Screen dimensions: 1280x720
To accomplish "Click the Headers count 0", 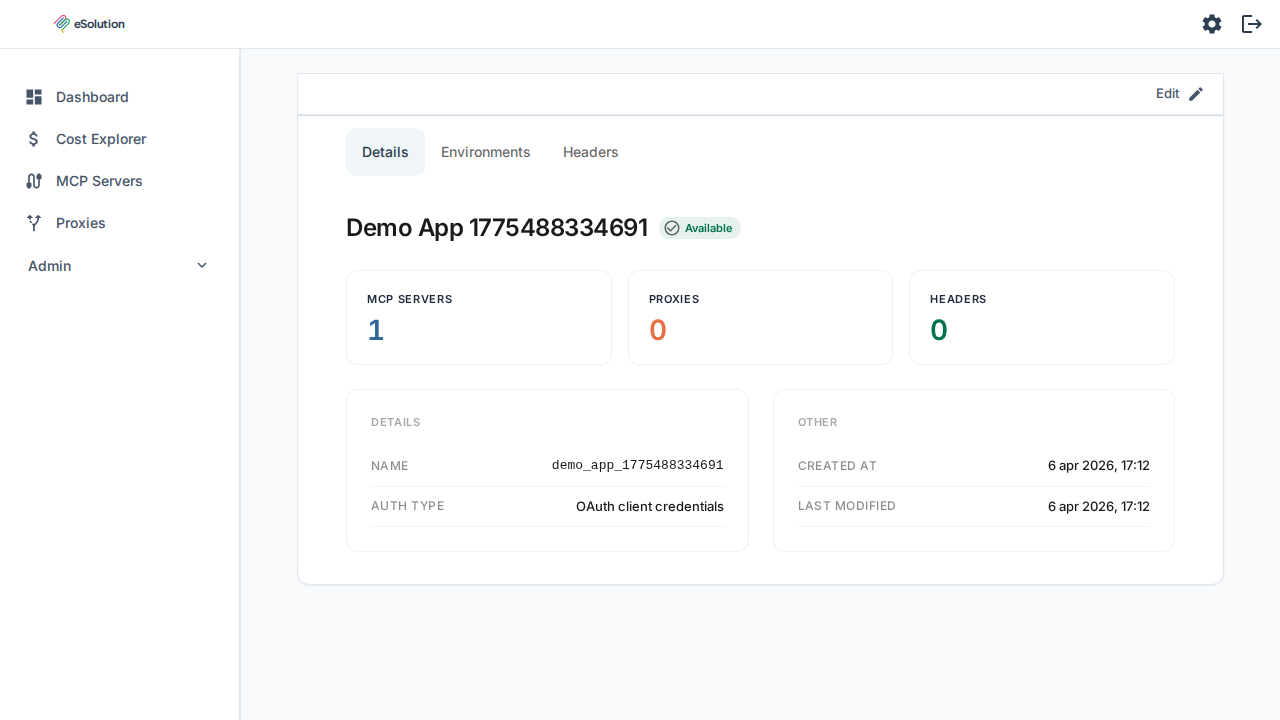I will click(939, 330).
